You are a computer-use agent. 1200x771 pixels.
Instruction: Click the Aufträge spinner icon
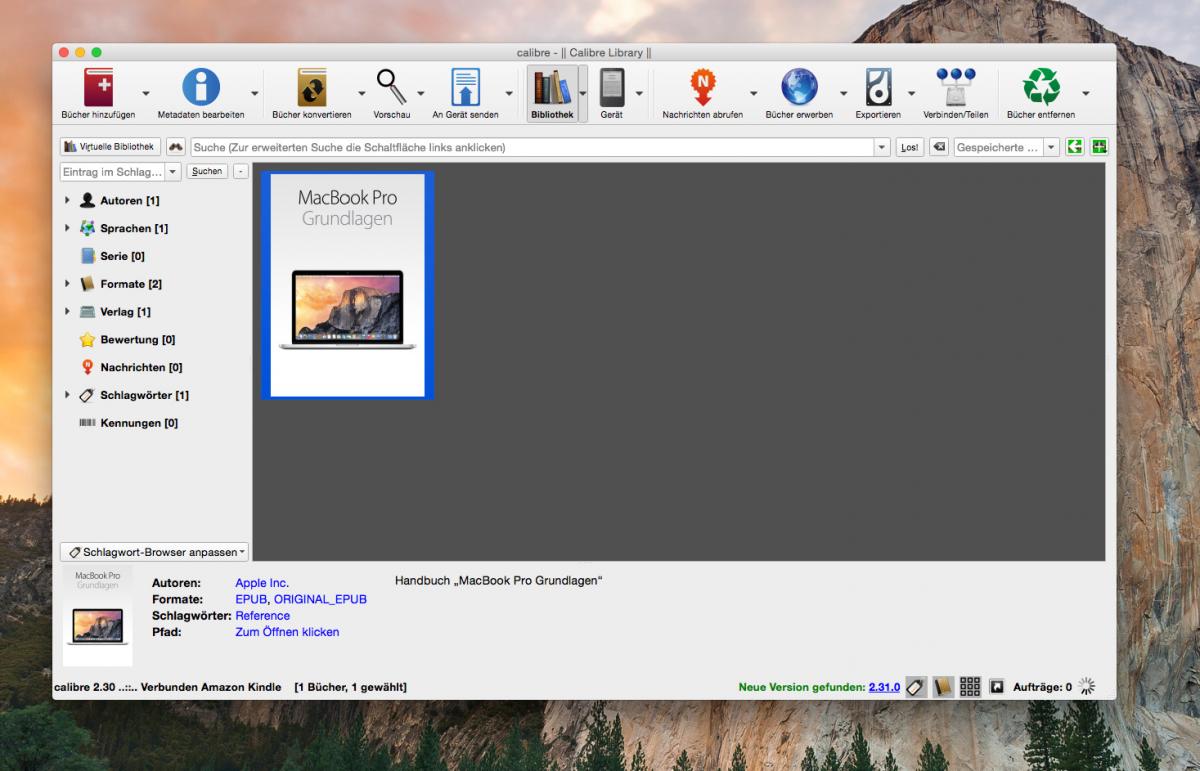click(x=1088, y=687)
